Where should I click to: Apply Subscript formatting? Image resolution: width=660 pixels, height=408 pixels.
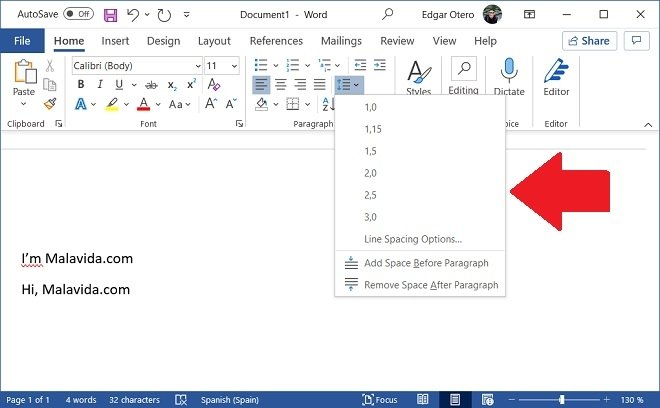coord(172,85)
